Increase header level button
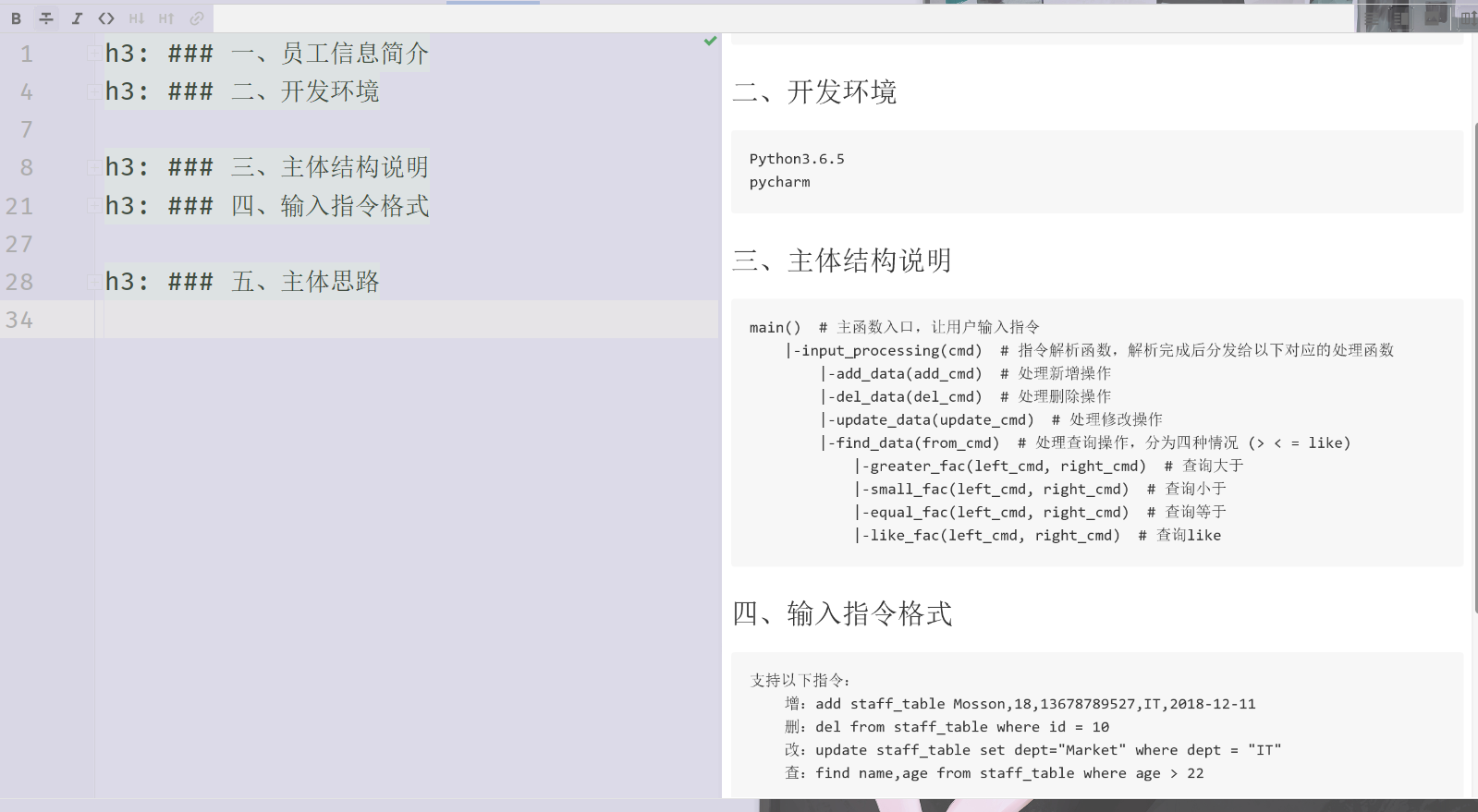The width and height of the screenshot is (1478, 812). (166, 18)
